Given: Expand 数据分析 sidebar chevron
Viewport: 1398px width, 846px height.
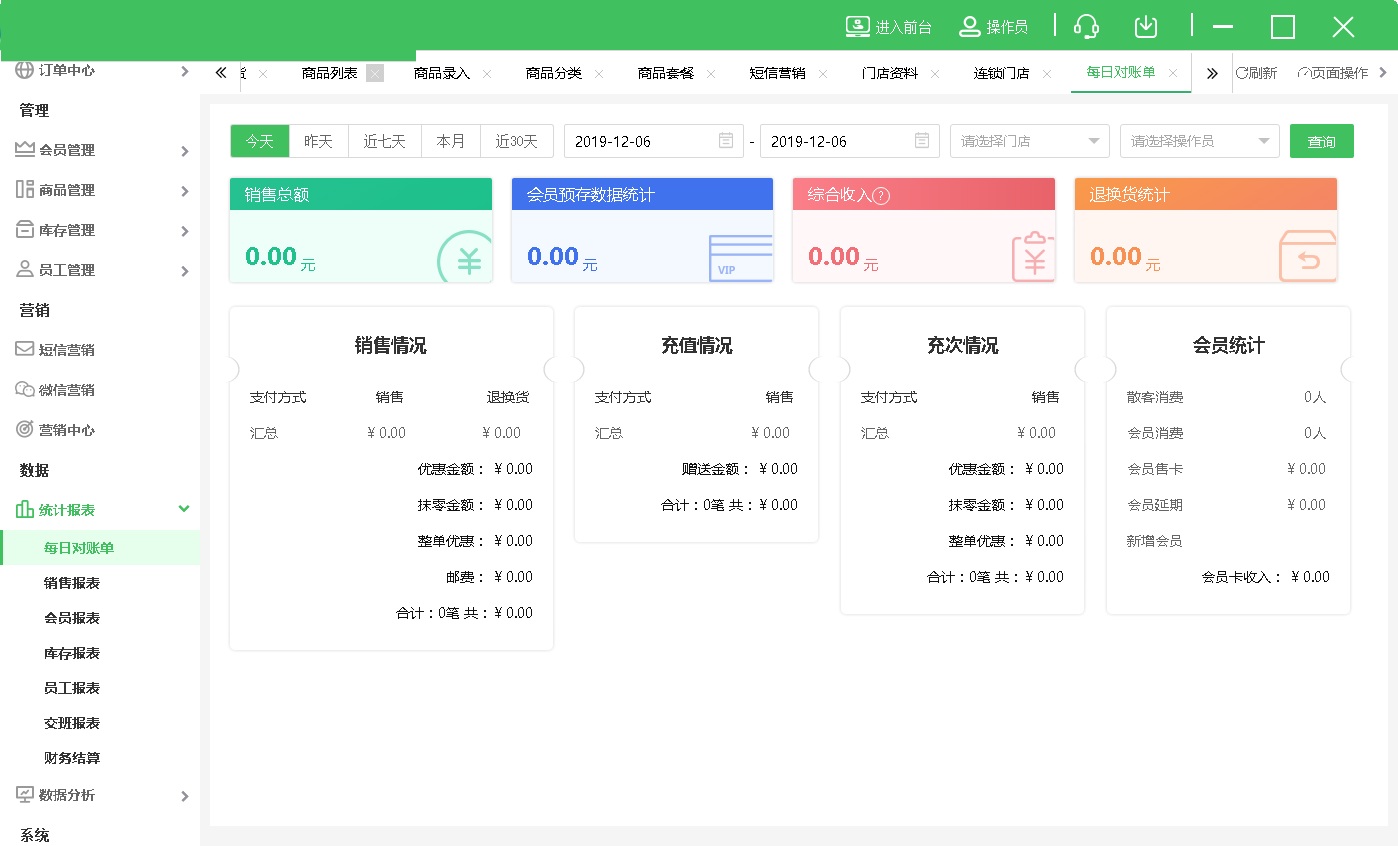Looking at the screenshot, I should coord(184,796).
